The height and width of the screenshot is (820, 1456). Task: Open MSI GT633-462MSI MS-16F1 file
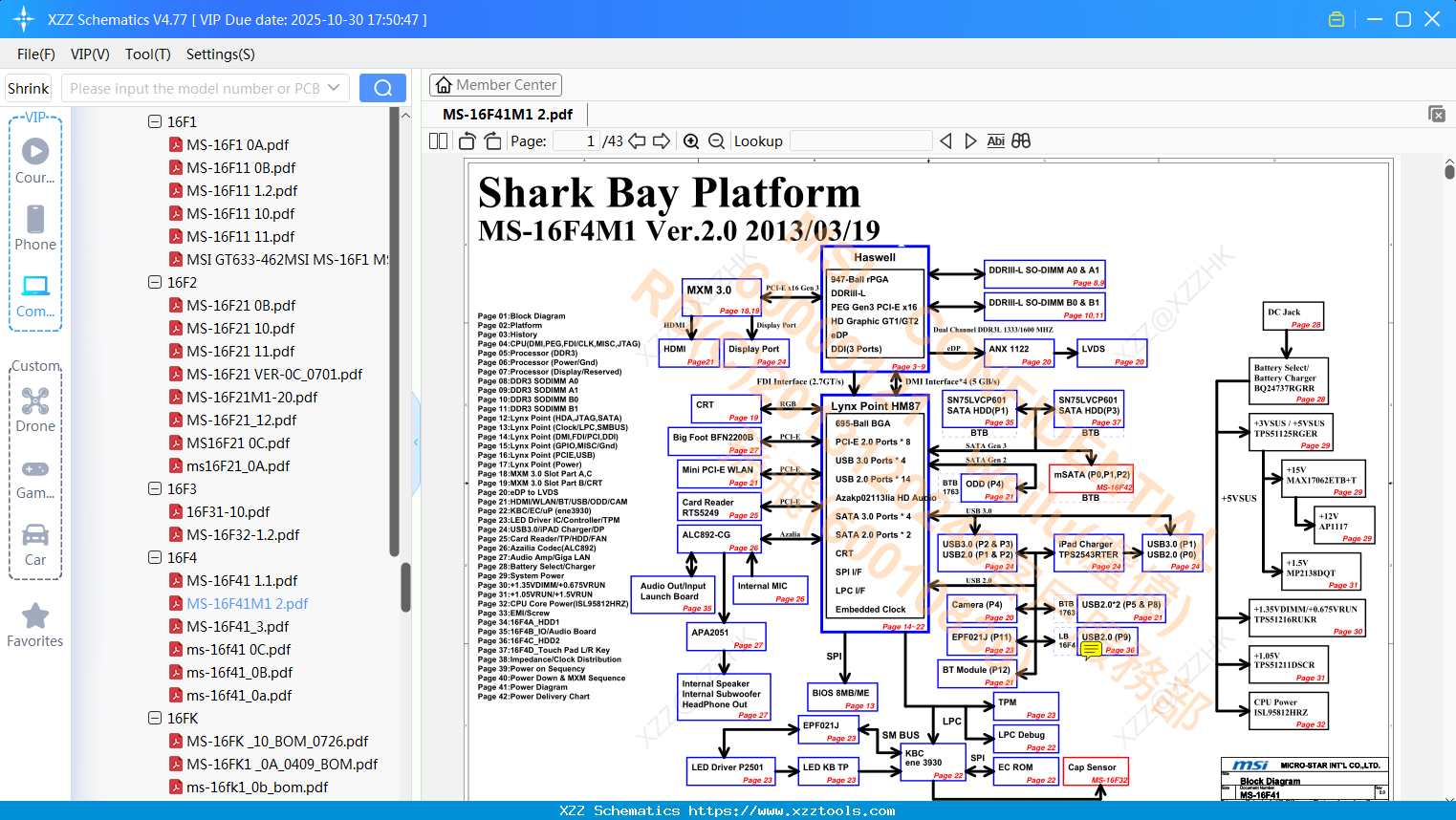[287, 259]
